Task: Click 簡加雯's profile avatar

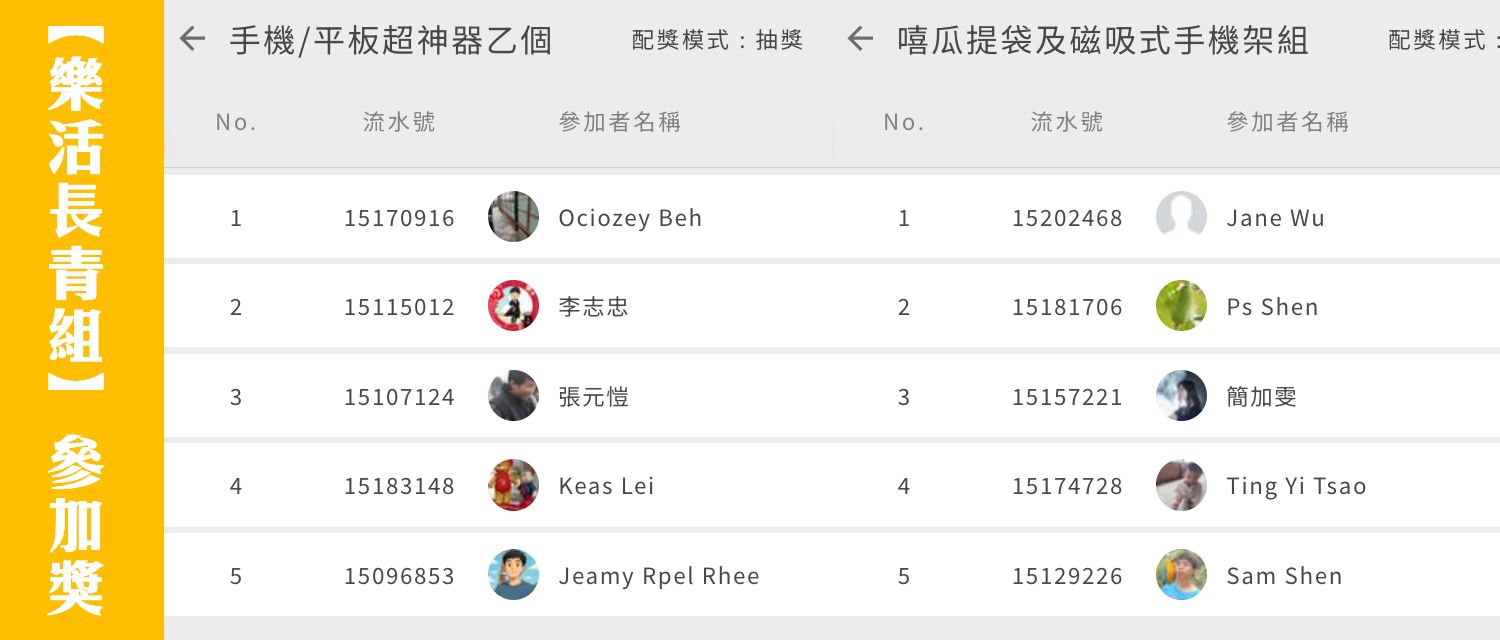Action: 1181,396
